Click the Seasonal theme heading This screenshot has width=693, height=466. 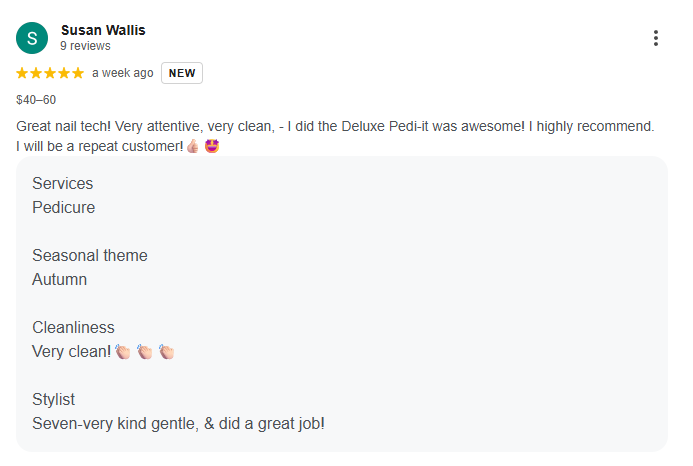(x=89, y=256)
